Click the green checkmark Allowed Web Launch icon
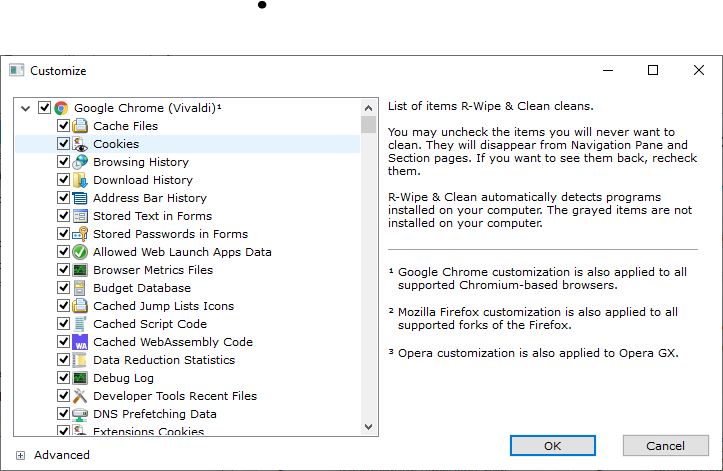 click(80, 252)
